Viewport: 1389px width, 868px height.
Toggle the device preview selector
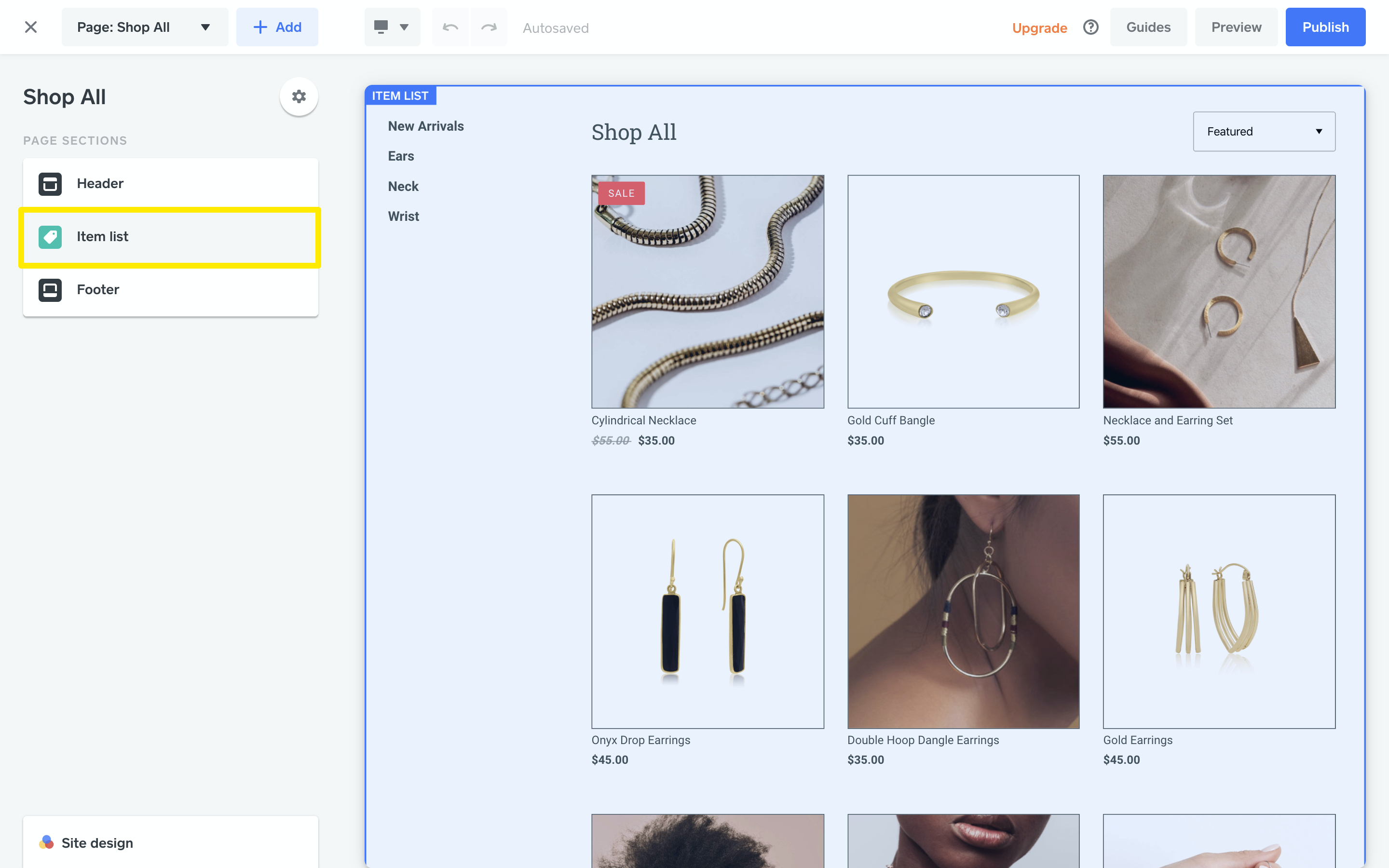pyautogui.click(x=392, y=27)
